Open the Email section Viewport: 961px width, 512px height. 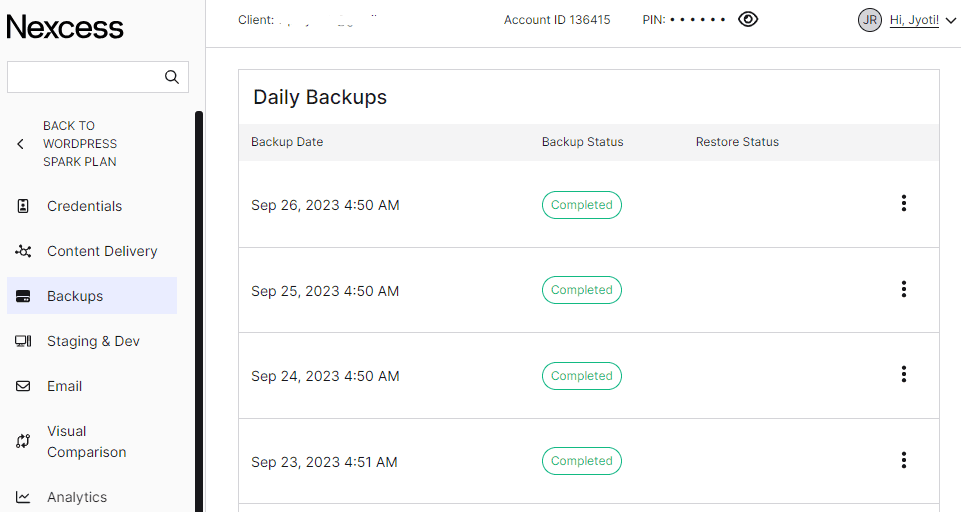[64, 386]
